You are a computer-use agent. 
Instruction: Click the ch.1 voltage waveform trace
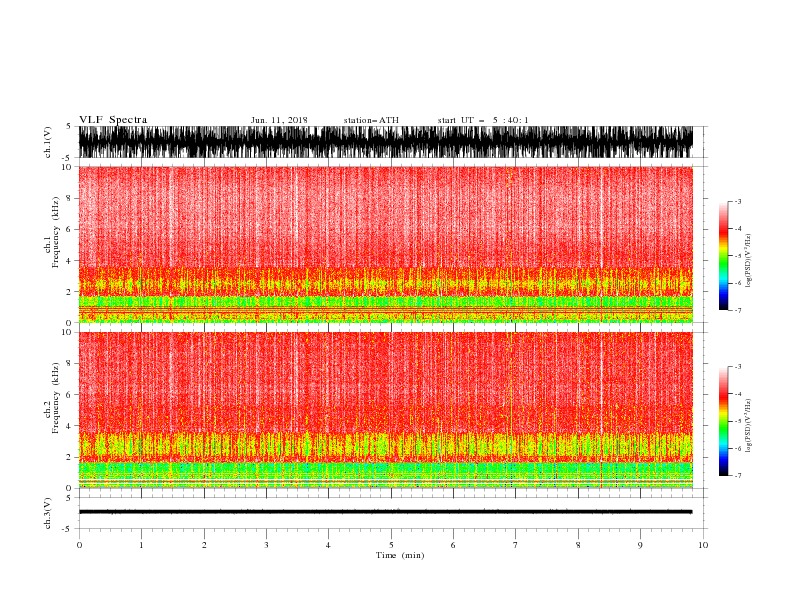coord(386,142)
